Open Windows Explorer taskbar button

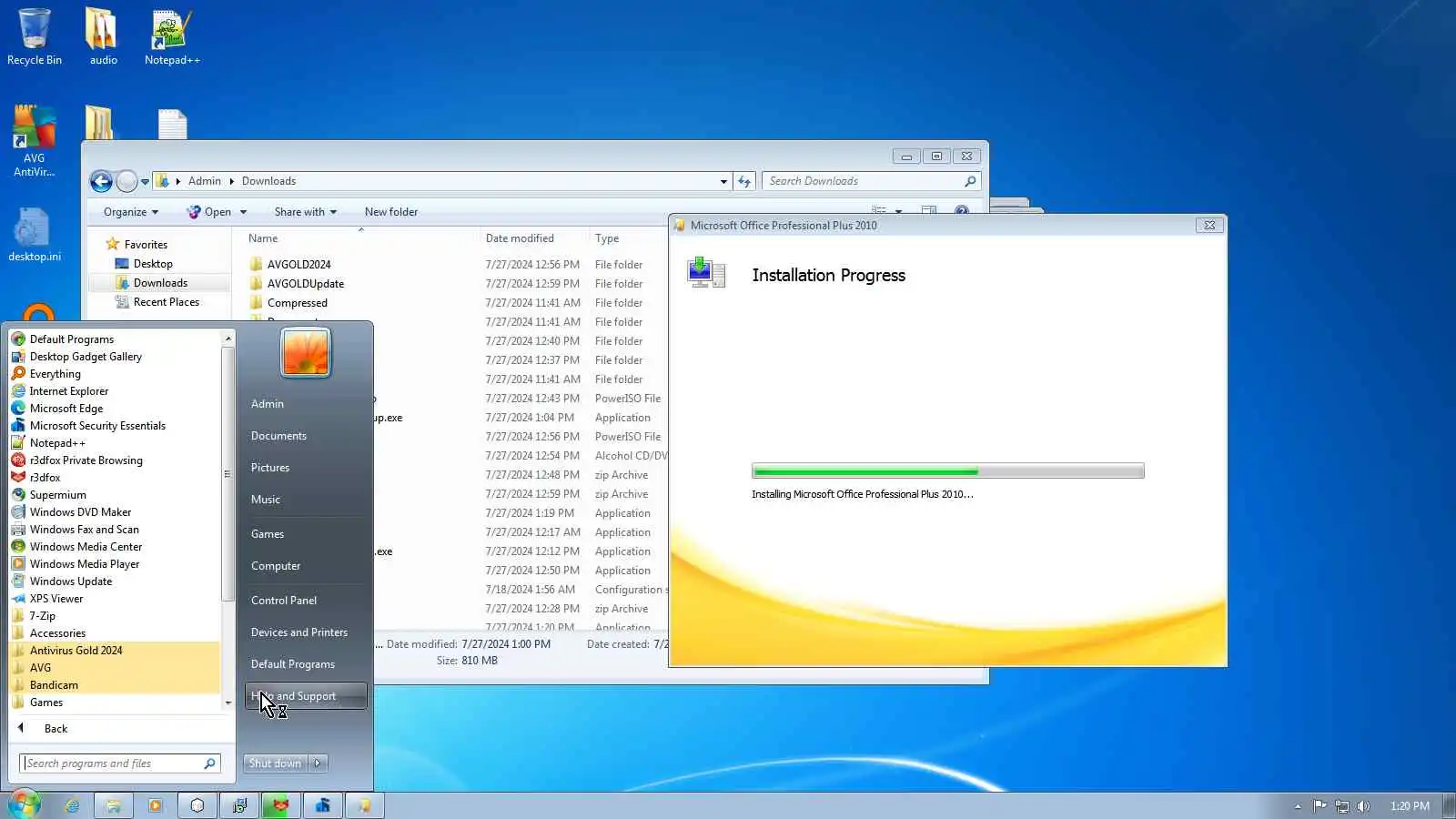point(114,805)
